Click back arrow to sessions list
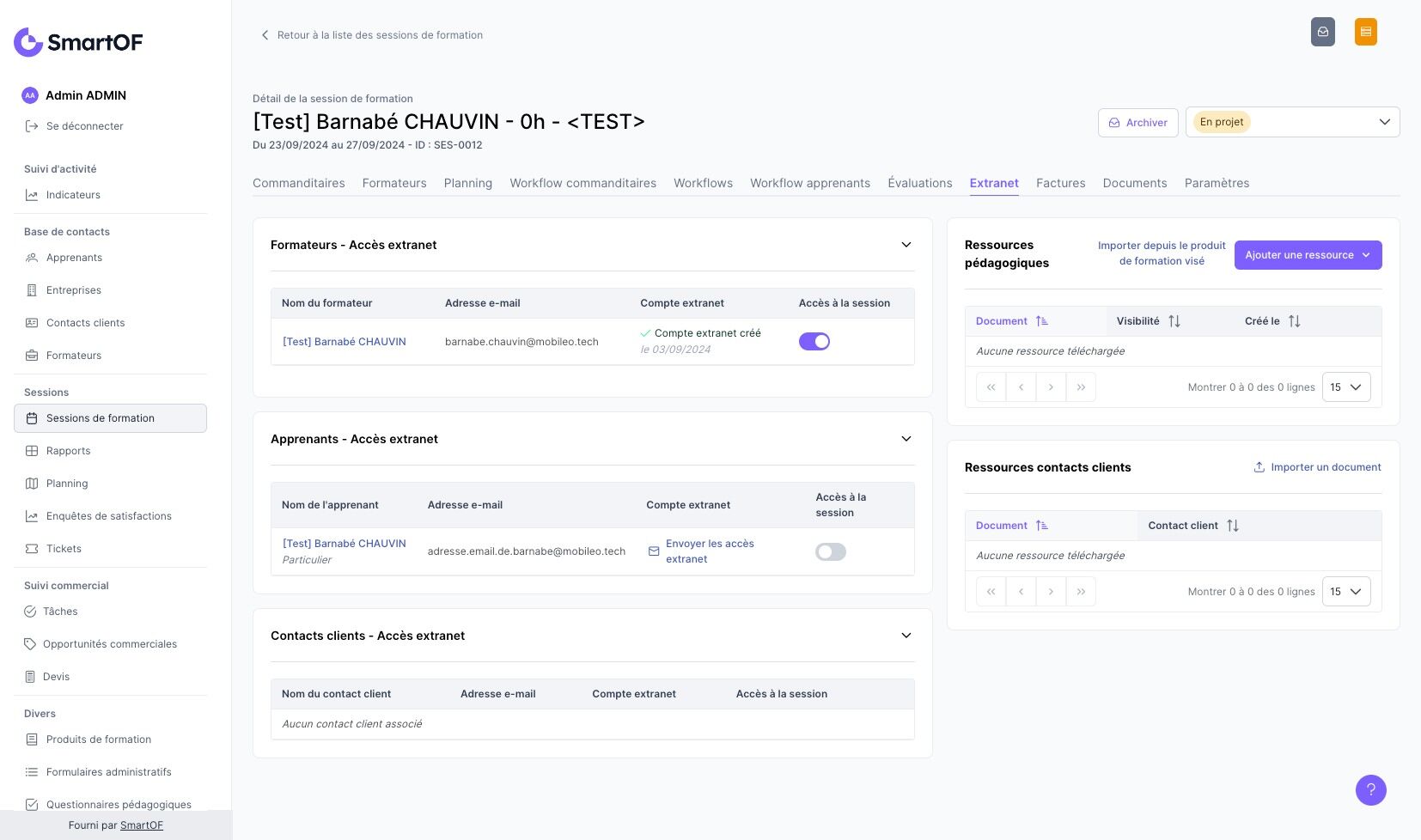The width and height of the screenshot is (1421, 840). click(265, 35)
